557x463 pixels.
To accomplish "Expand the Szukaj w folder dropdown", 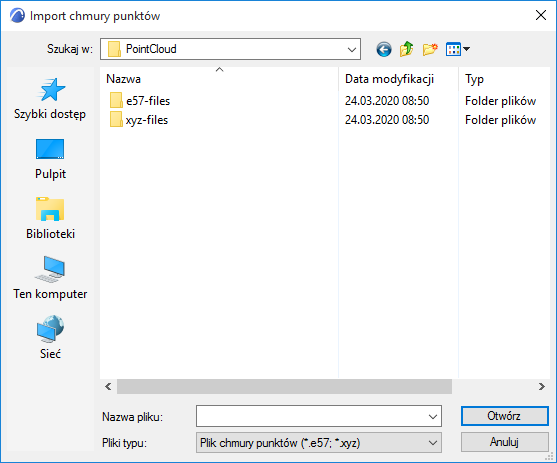I will pyautogui.click(x=352, y=49).
